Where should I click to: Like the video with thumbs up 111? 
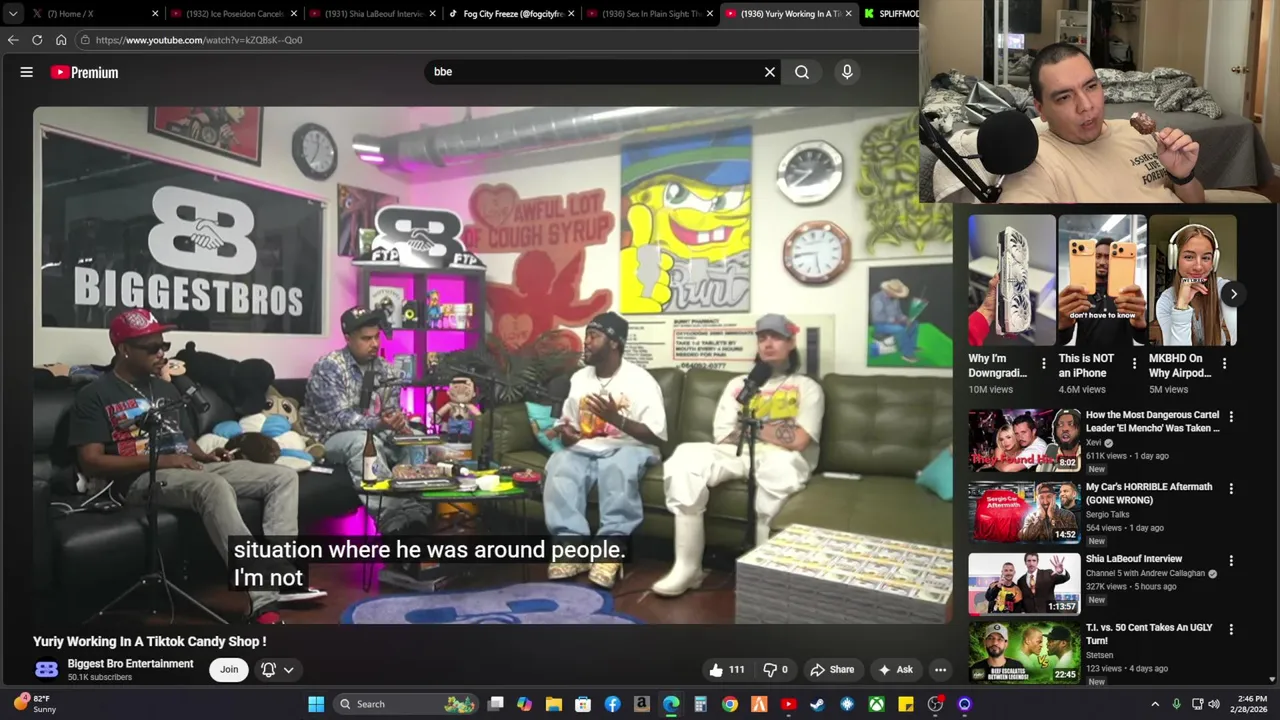(727, 670)
